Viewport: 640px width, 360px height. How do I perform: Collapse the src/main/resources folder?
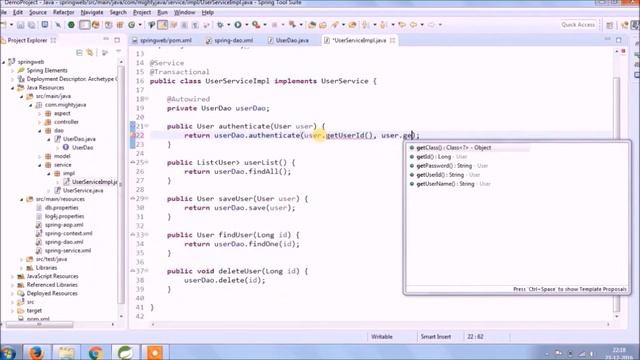click(22, 199)
